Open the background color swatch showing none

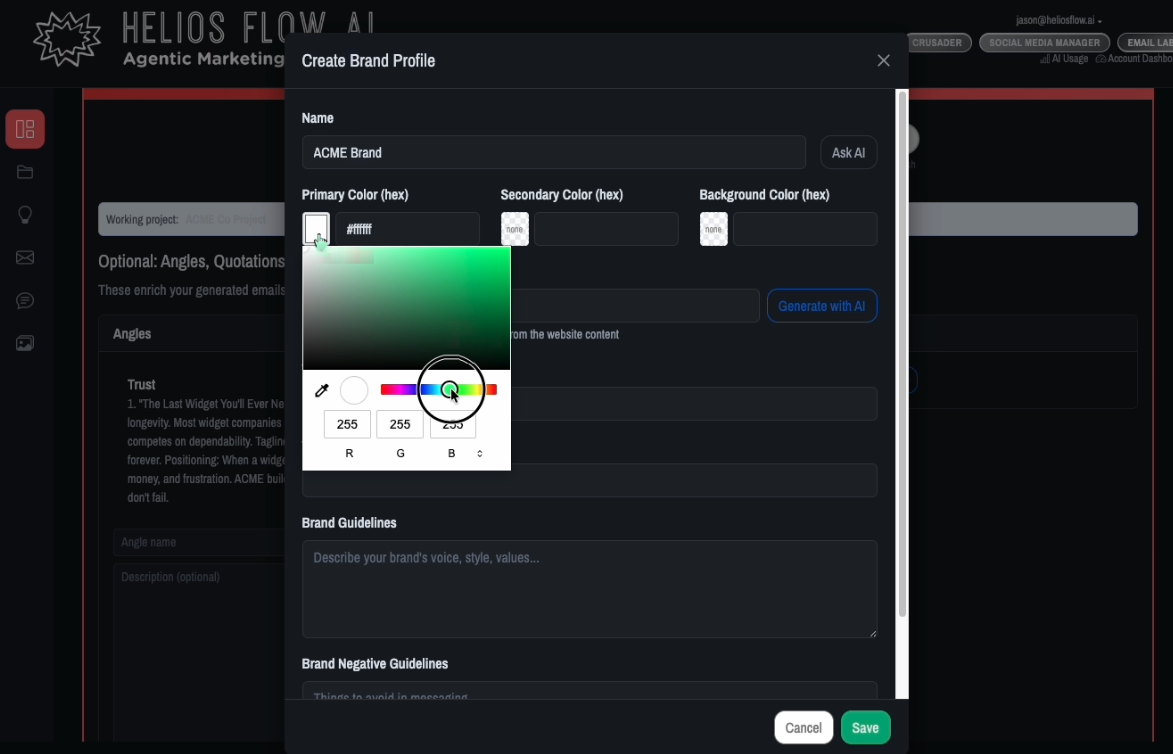tap(714, 229)
